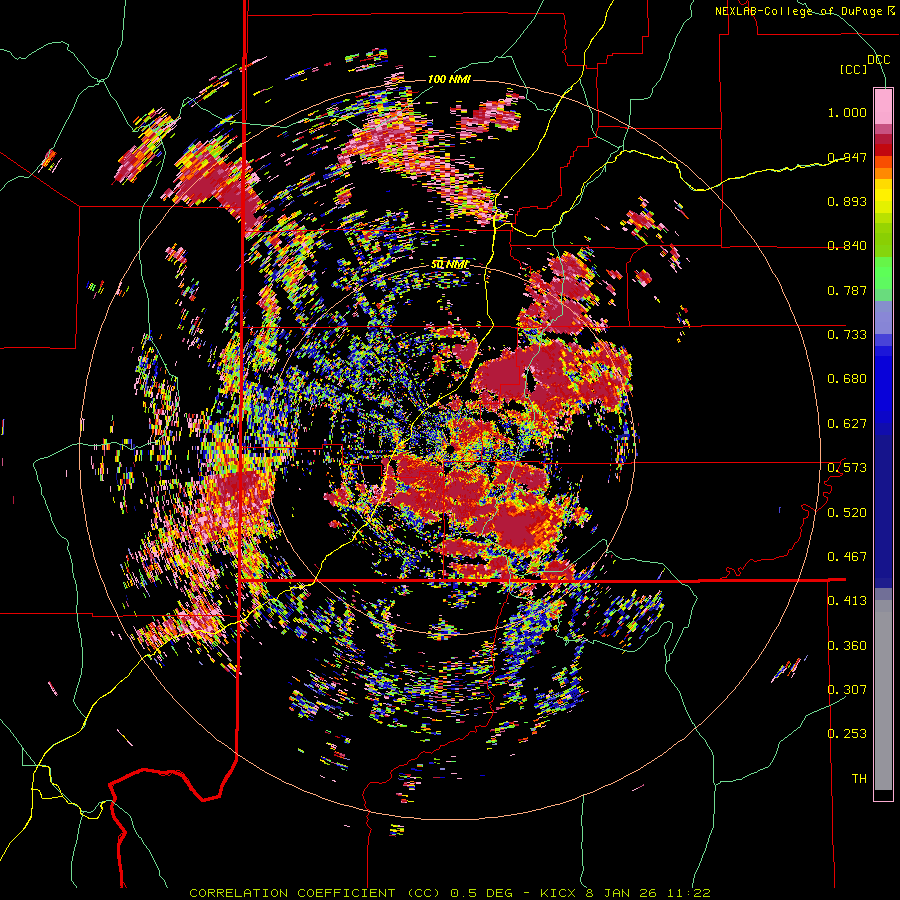Click the 0.253 scale value

(847, 734)
